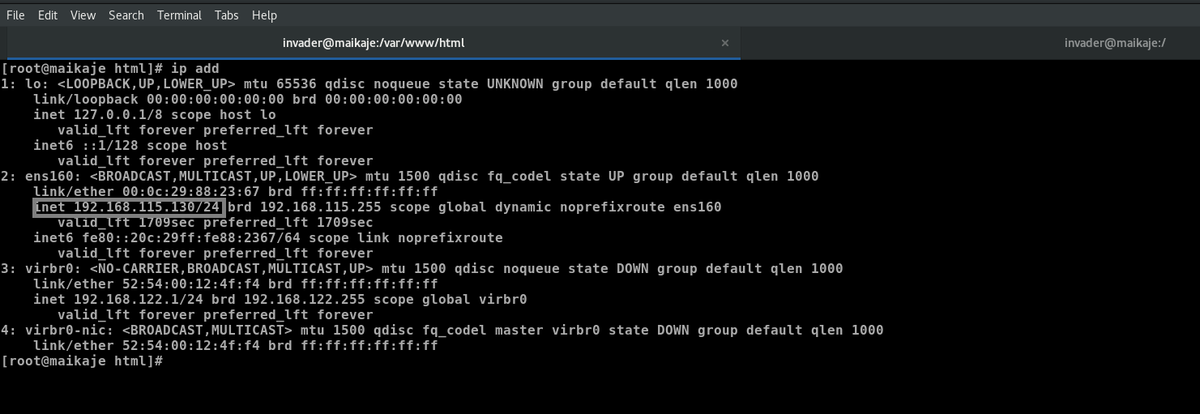Click the virbr0-nic interface line
Image resolution: width=1200 pixels, height=414 pixels.
(x=443, y=330)
